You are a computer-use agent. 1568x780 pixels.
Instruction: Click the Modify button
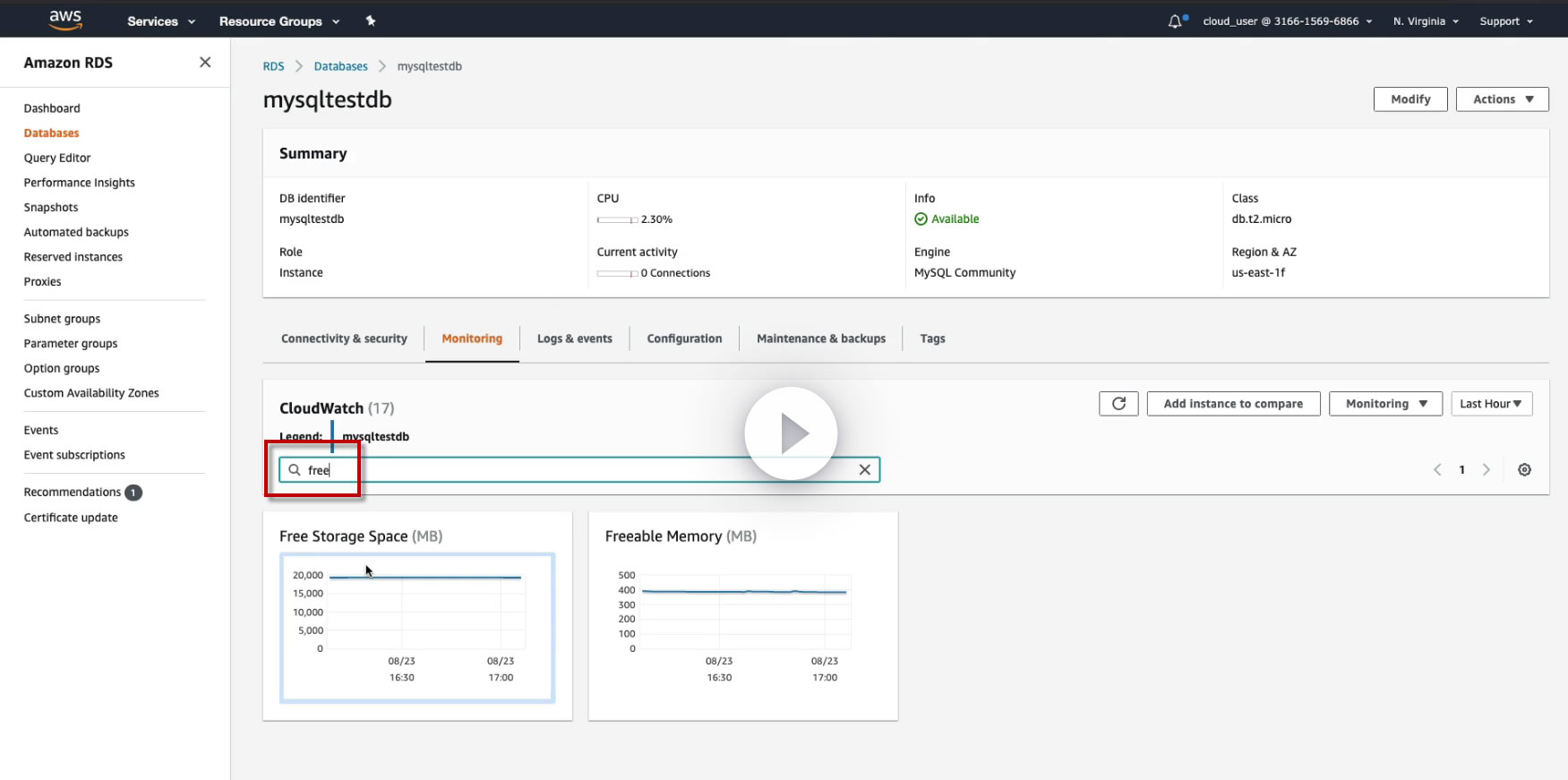point(1410,99)
